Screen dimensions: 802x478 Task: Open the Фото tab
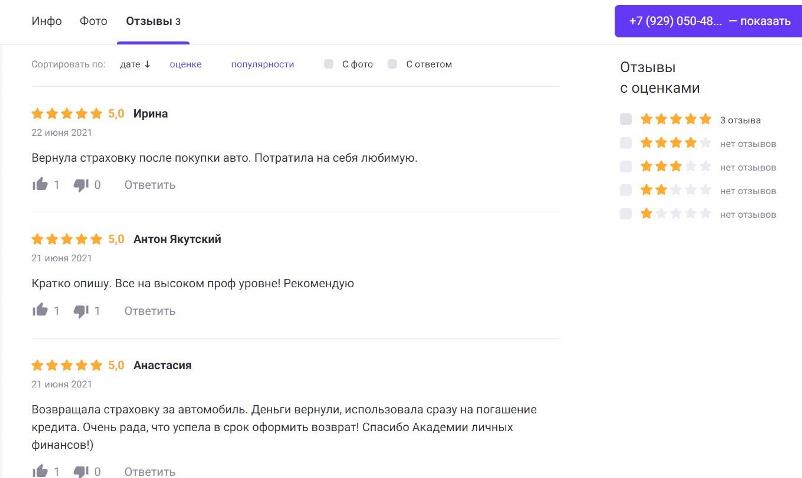93,21
